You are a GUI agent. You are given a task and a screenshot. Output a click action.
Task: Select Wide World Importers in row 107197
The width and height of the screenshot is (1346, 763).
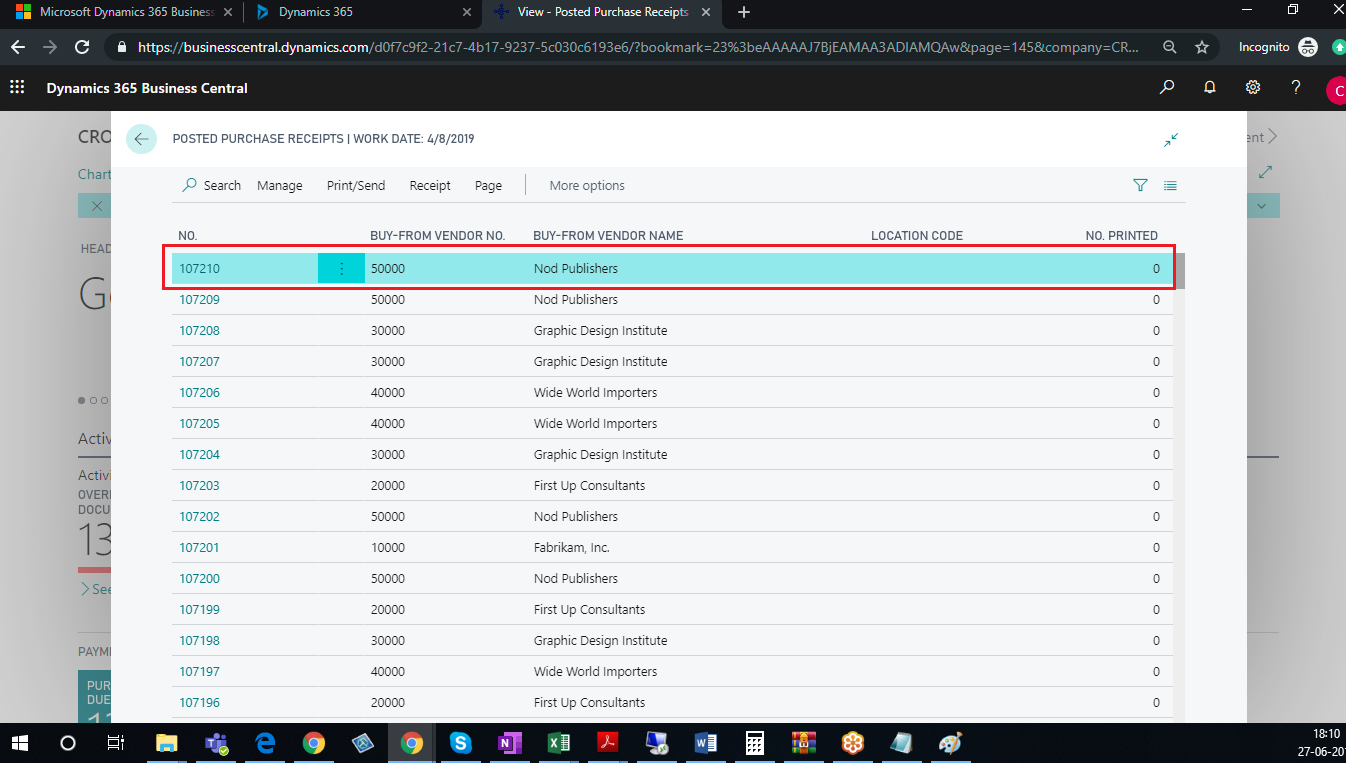point(596,672)
